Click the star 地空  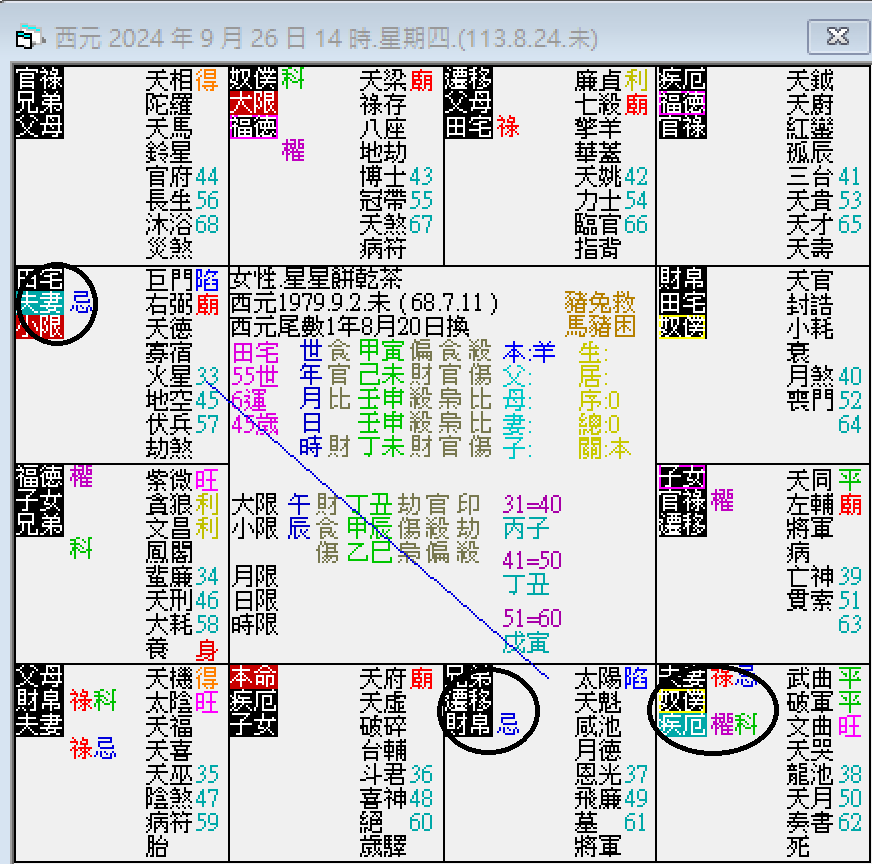[x=169, y=400]
